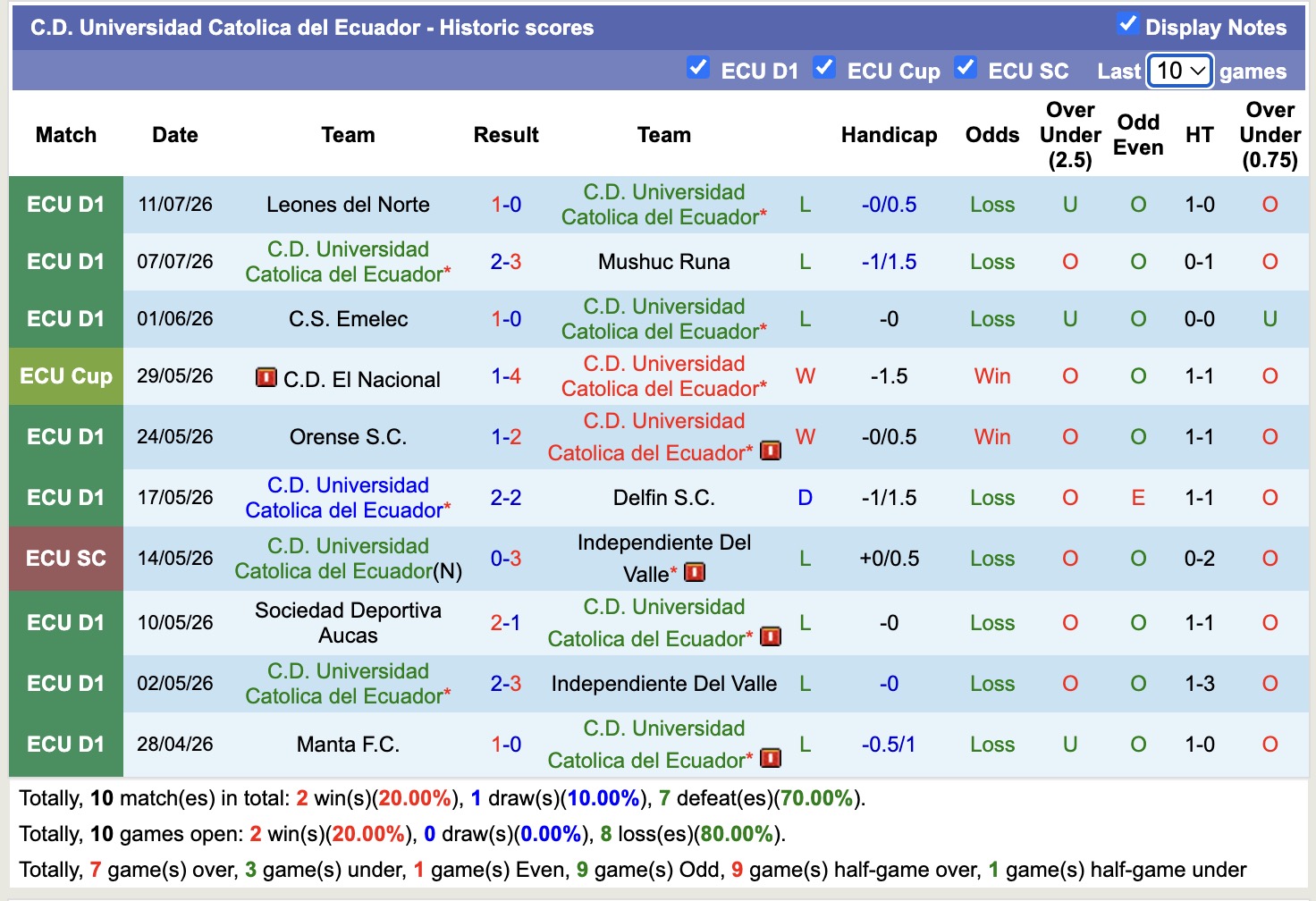Click red card icon in Sociedad Deportiva Aucas row
This screenshot has height=901, width=1316.
tap(771, 636)
